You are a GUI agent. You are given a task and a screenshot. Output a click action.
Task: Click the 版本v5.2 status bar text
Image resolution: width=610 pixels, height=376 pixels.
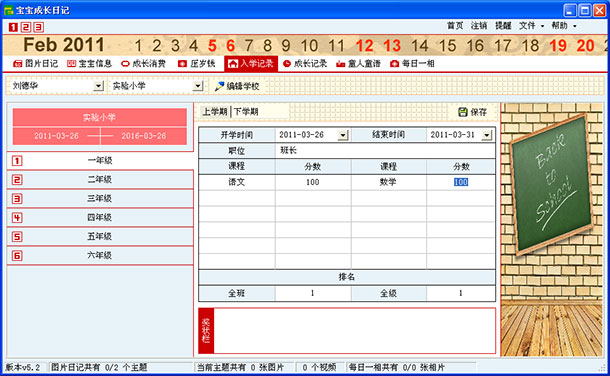click(23, 367)
